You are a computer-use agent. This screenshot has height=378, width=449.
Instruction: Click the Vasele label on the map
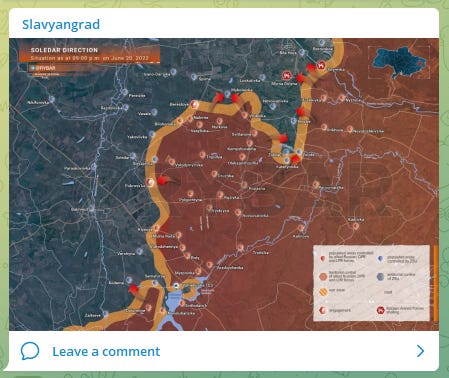click(x=144, y=114)
